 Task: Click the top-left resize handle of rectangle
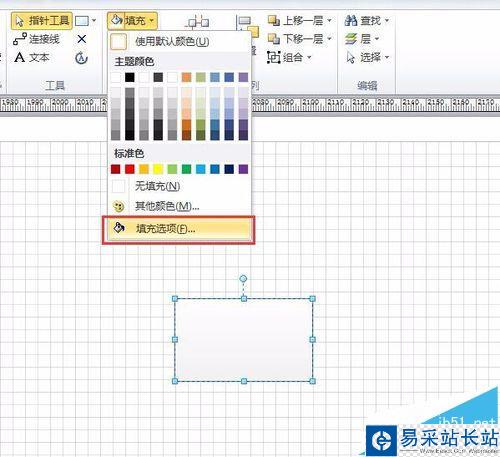pyautogui.click(x=175, y=299)
